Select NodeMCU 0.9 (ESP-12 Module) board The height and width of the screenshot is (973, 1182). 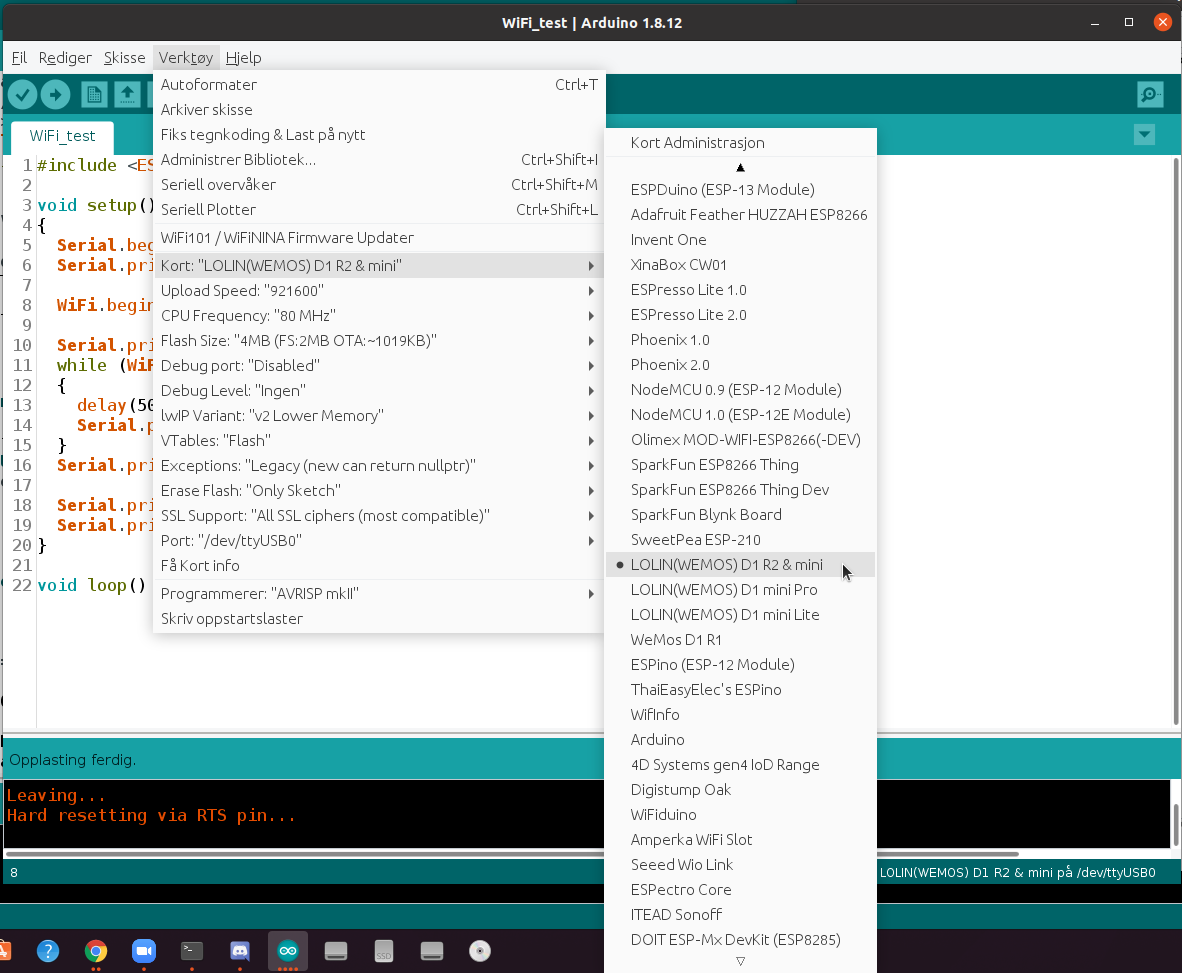[740, 390]
